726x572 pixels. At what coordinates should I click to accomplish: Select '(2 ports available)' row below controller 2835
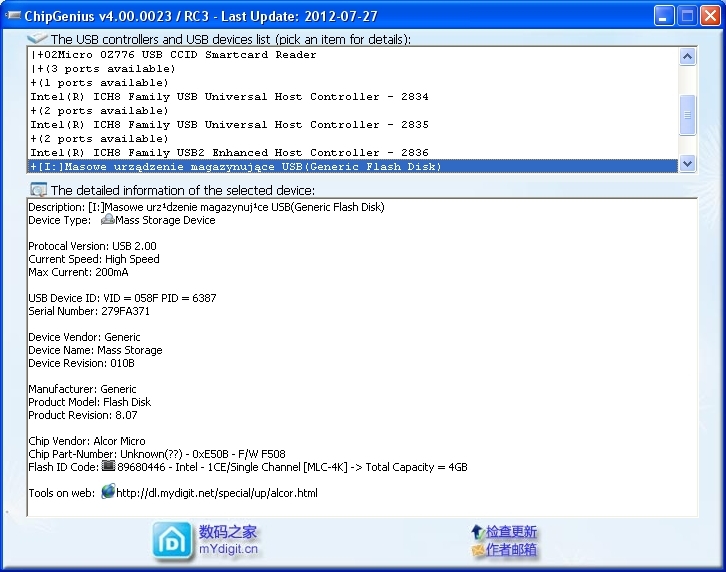tap(353, 138)
